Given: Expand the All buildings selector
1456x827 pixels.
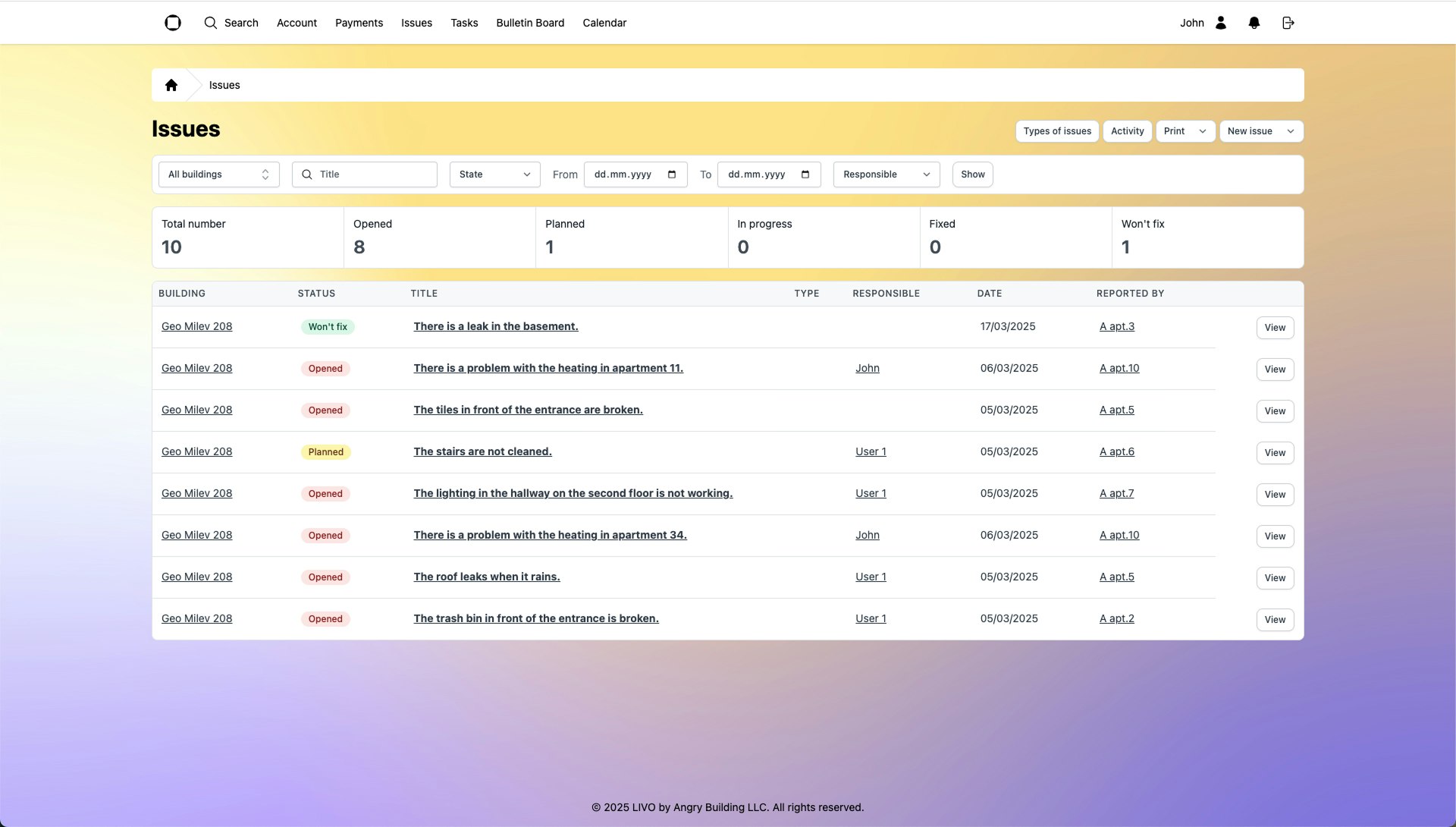Looking at the screenshot, I should tap(218, 175).
